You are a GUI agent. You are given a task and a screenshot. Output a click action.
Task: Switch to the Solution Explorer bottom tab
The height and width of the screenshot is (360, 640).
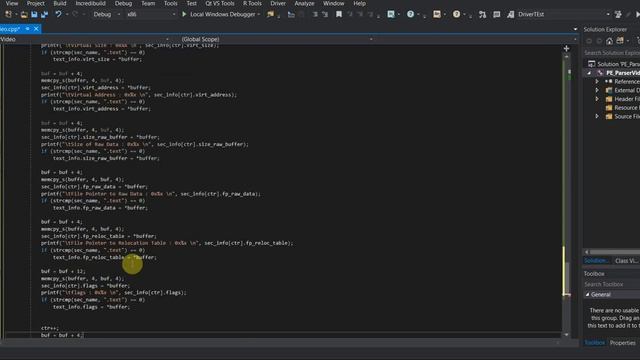[x=596, y=261]
